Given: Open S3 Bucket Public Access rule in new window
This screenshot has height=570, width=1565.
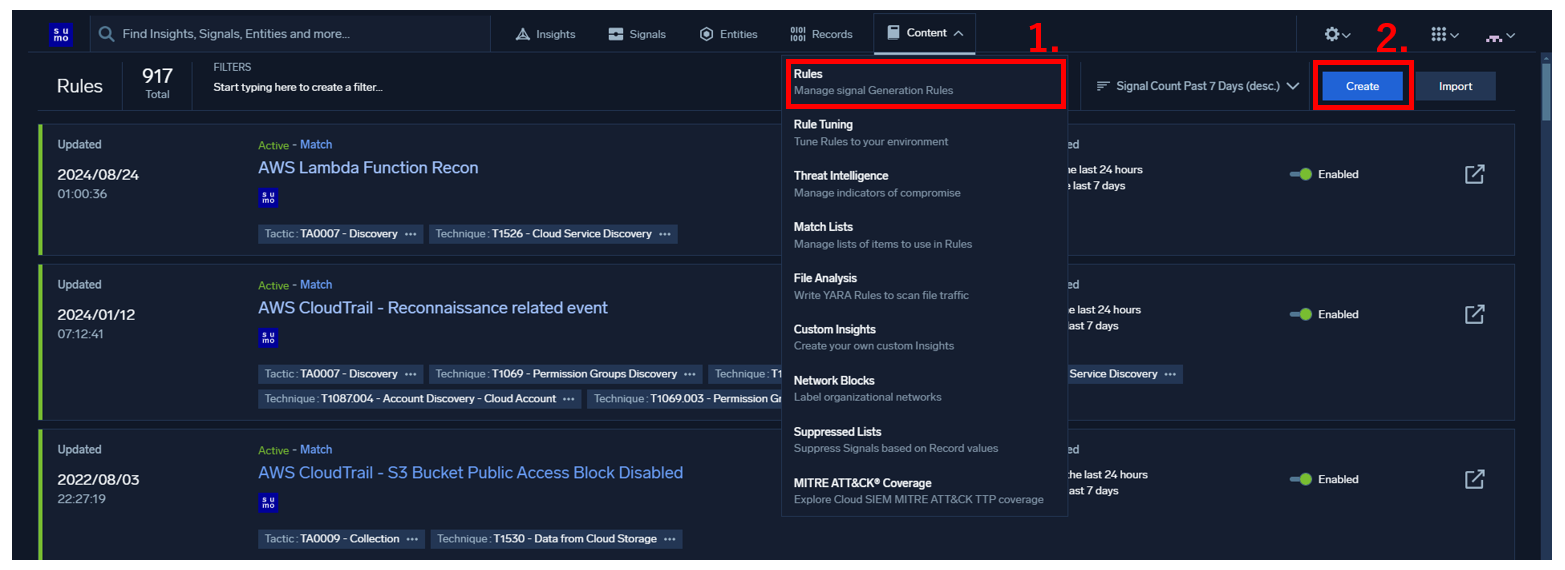Looking at the screenshot, I should [1474, 479].
